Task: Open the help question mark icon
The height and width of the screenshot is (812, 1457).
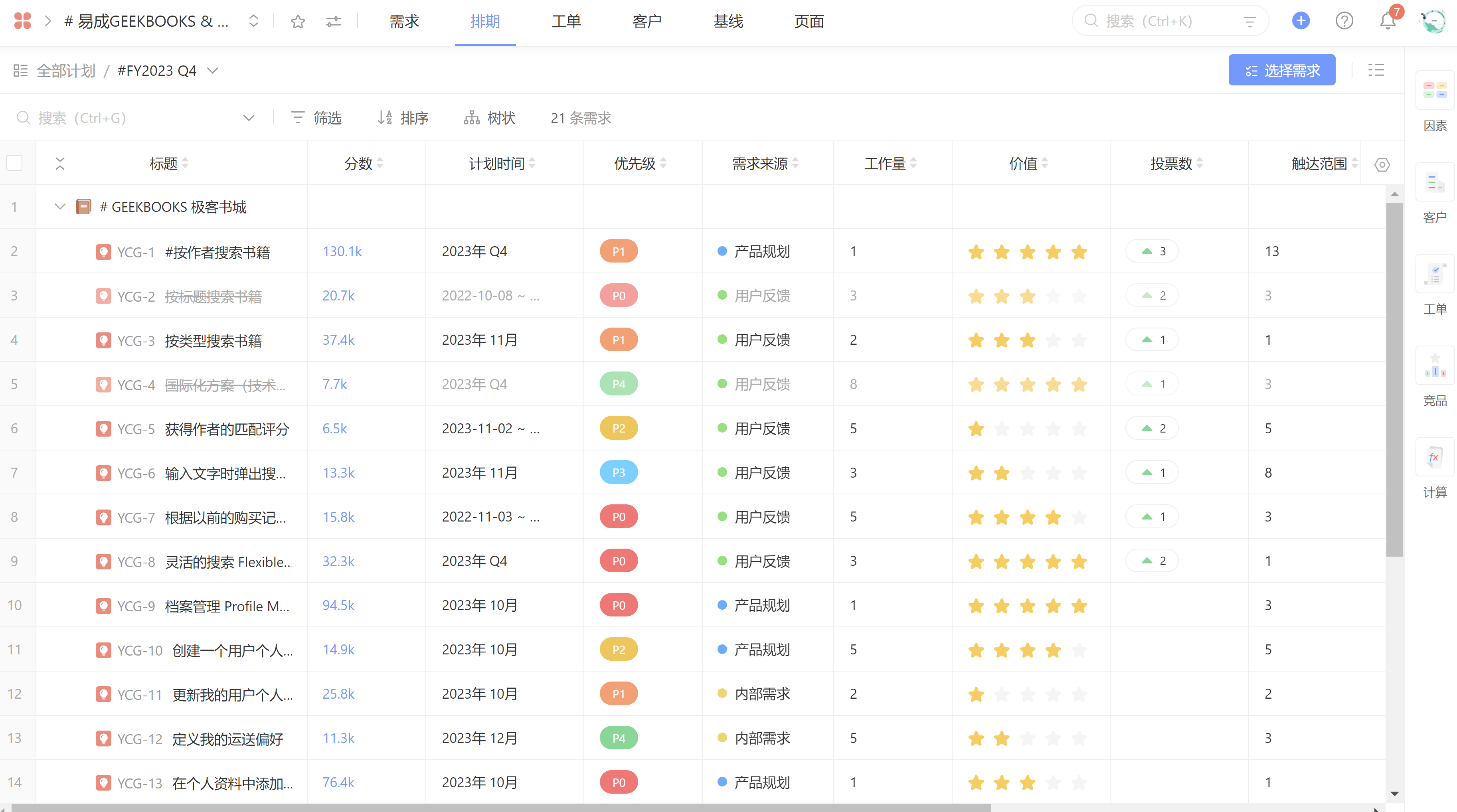Action: [x=1344, y=21]
